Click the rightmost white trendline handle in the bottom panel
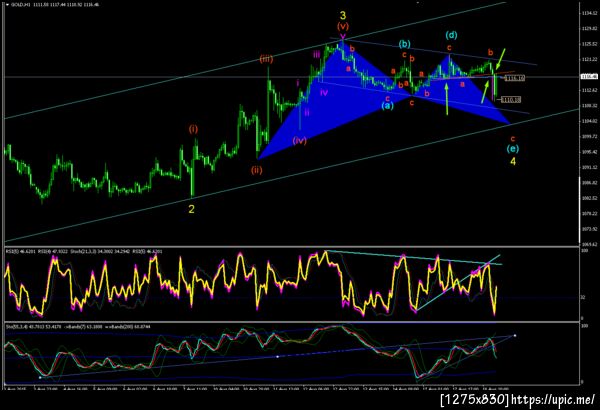This screenshot has height=410, width=600. (x=515, y=335)
